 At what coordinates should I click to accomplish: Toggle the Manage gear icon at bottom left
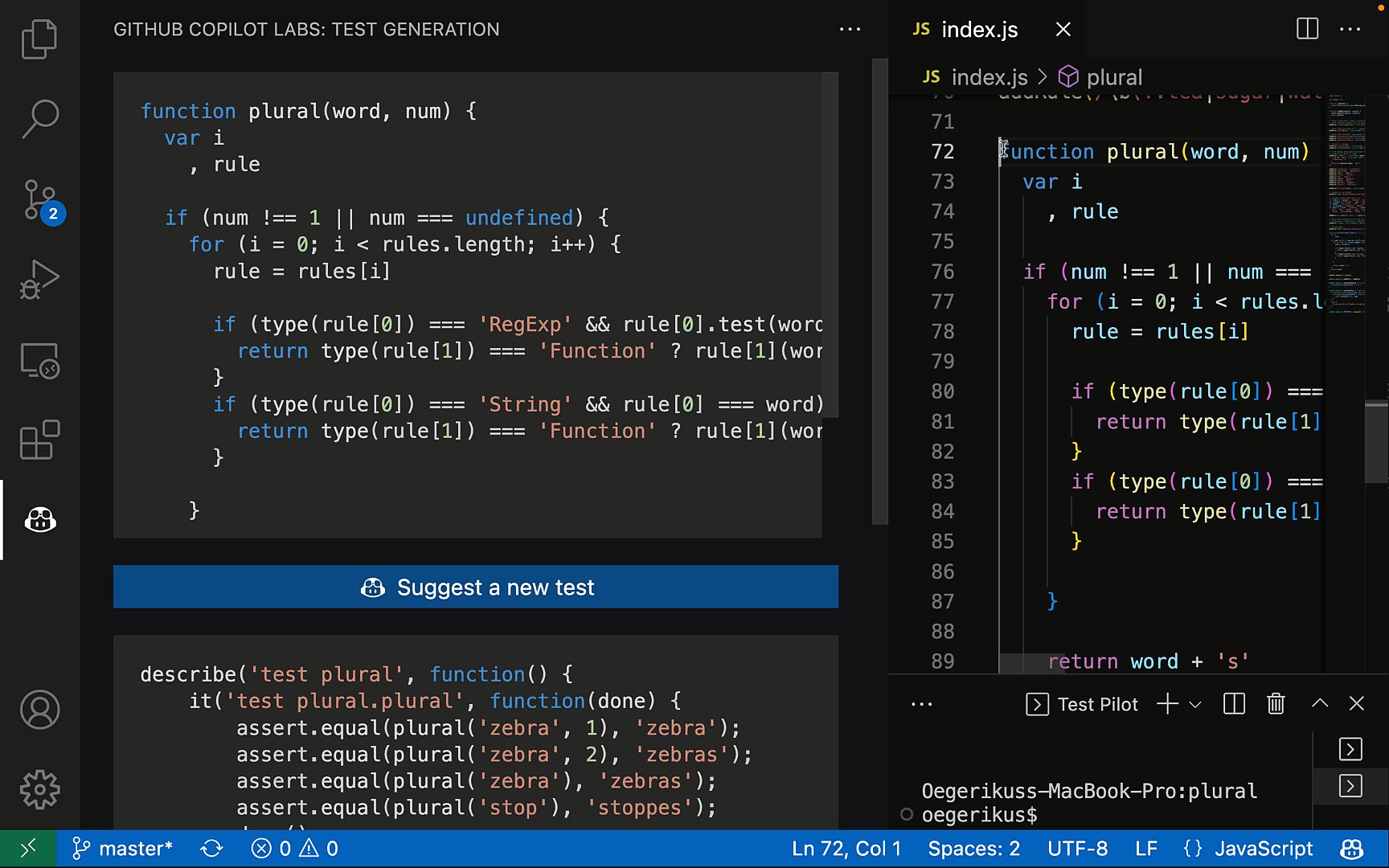[39, 789]
